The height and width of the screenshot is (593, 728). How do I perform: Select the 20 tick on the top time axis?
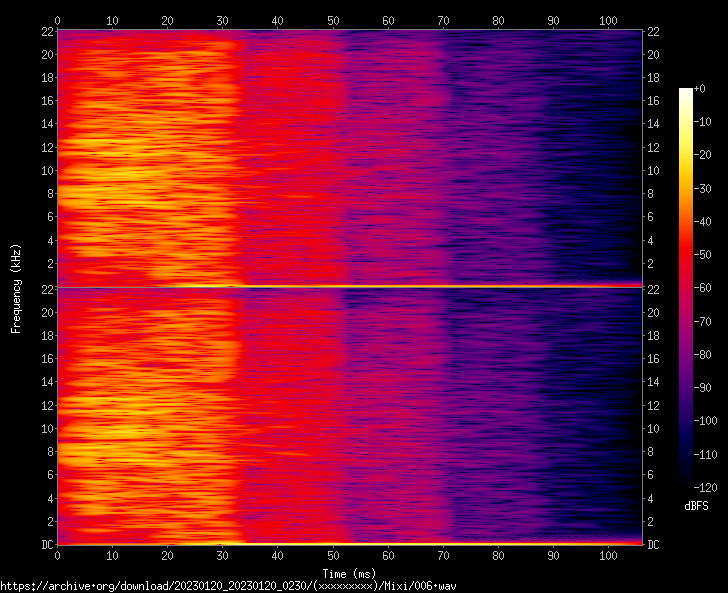point(168,20)
